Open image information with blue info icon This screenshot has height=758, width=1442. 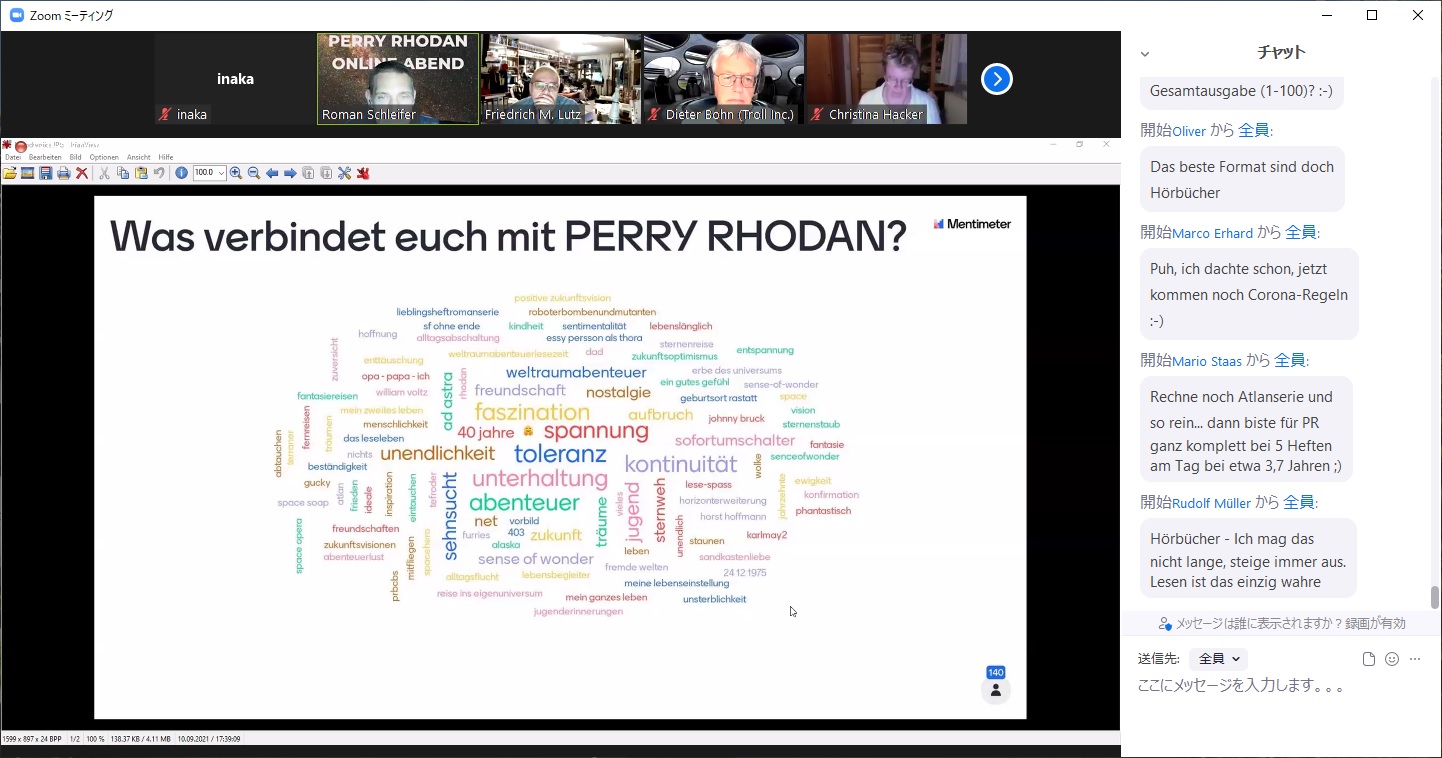181,173
